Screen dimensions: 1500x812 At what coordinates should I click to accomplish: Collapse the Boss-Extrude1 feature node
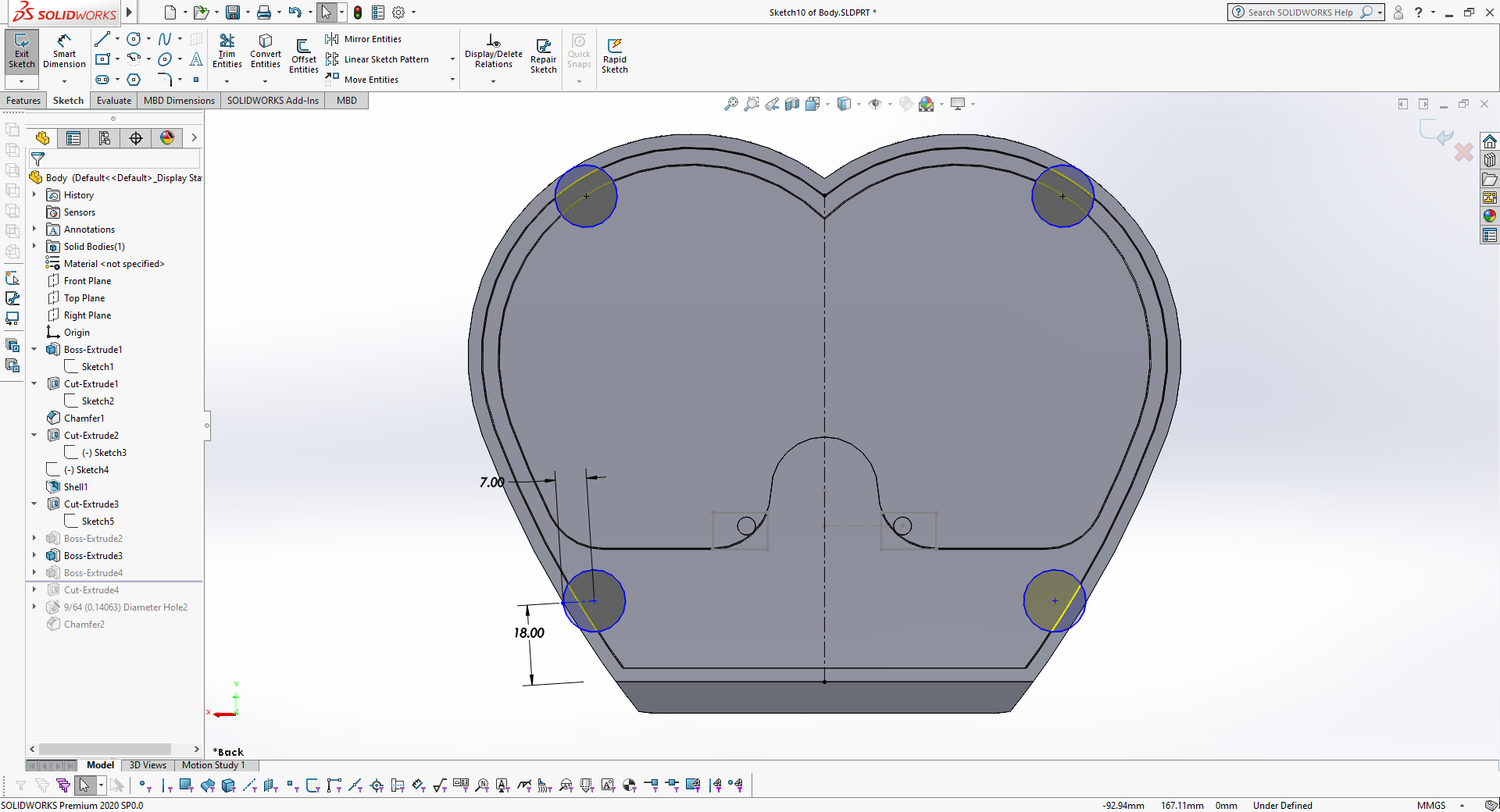[x=34, y=349]
